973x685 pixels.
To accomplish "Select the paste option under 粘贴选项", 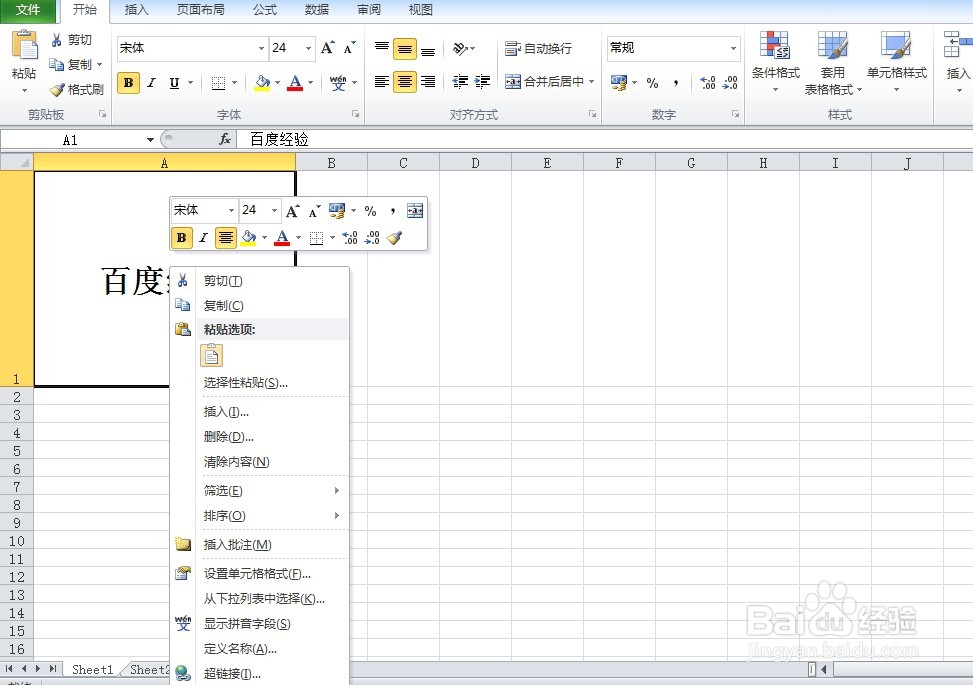I will click(211, 355).
